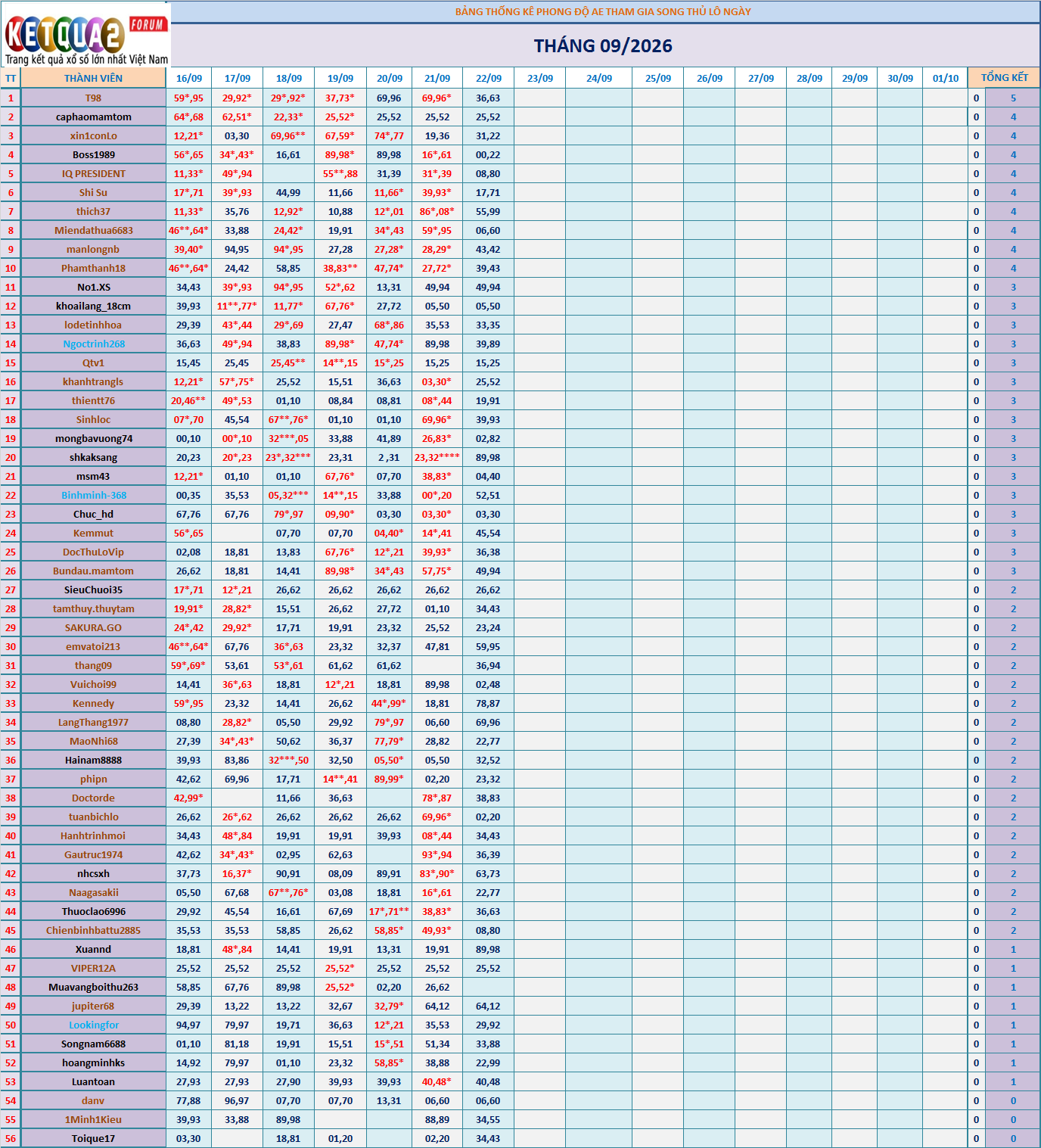Click member name DocThuLoVip
Image resolution: width=1041 pixels, height=1148 pixels.
pyautogui.click(x=93, y=552)
